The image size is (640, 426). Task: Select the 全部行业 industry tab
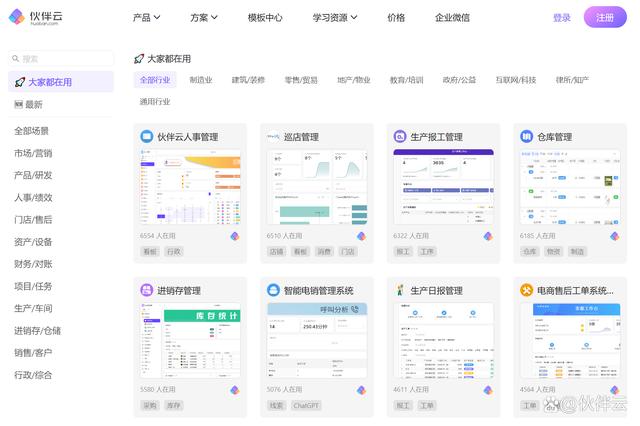point(155,80)
